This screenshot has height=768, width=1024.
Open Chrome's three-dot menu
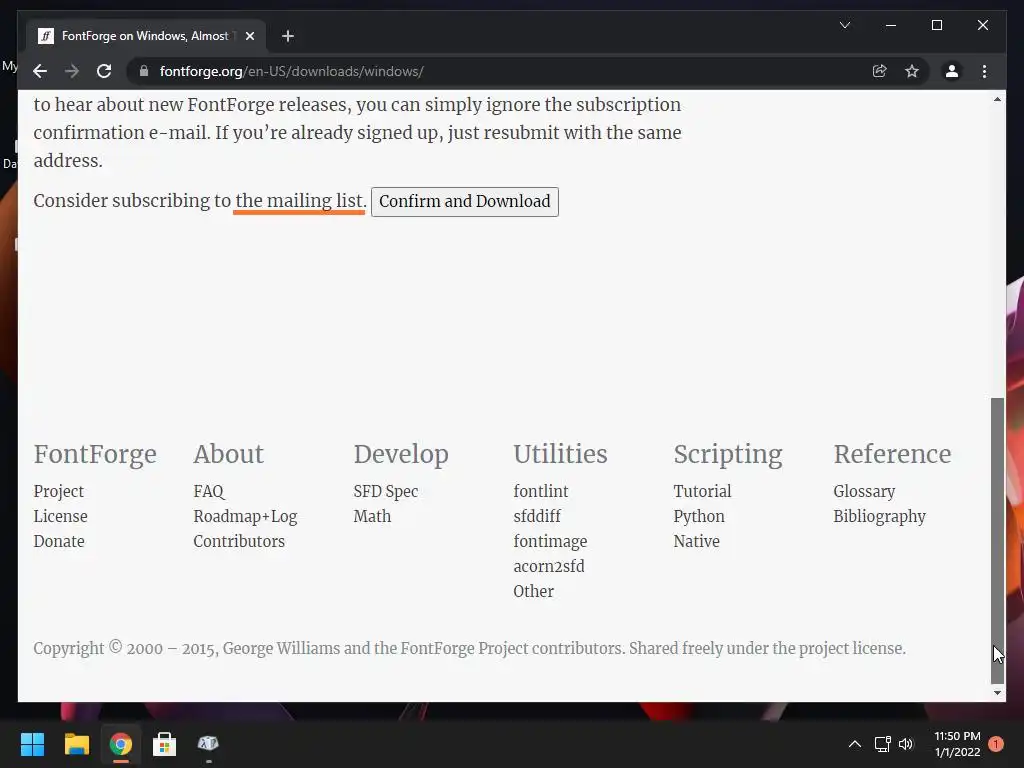(984, 71)
